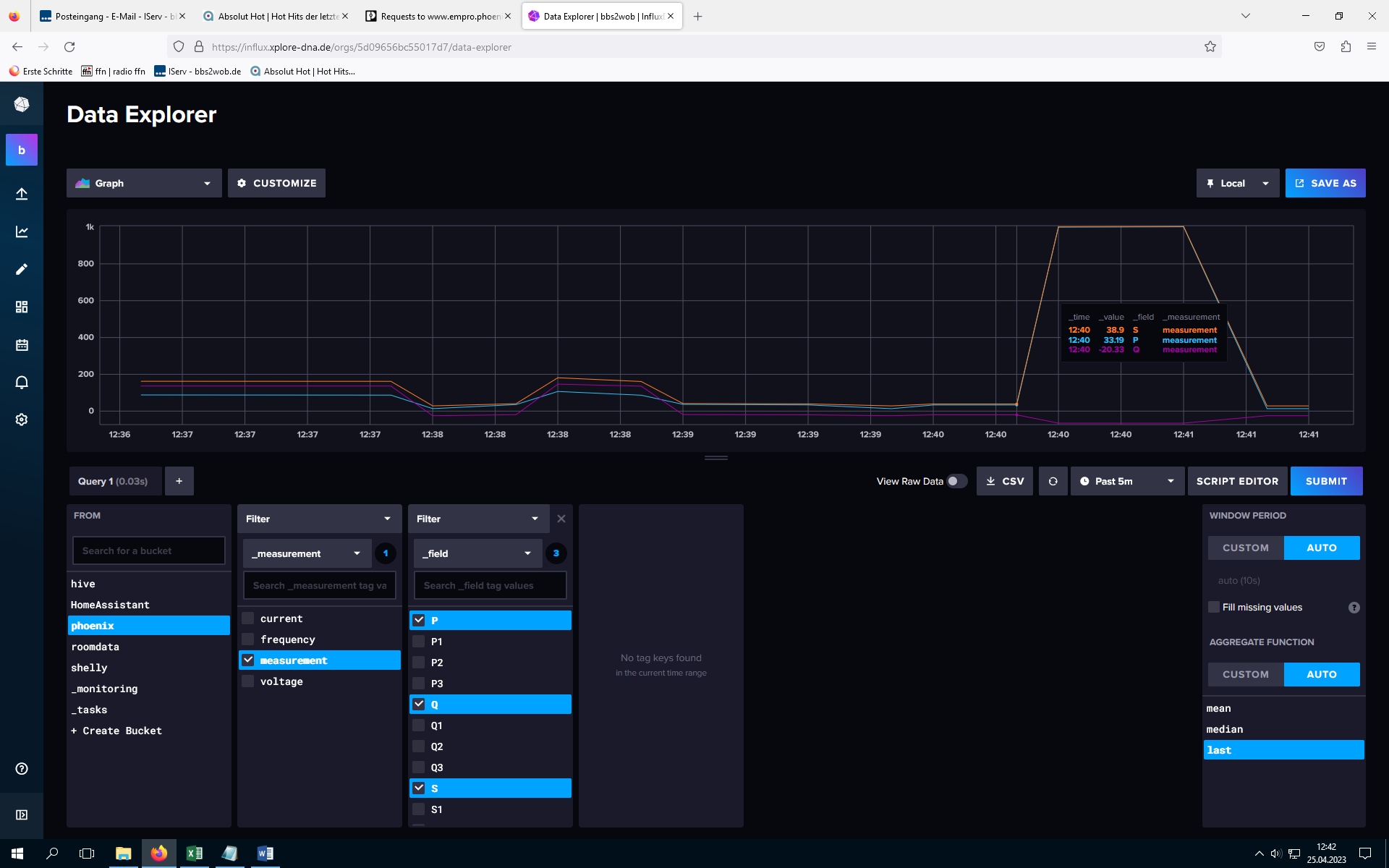Open second Filter type dropdown
This screenshot has width=1389, height=868.
[x=477, y=519]
